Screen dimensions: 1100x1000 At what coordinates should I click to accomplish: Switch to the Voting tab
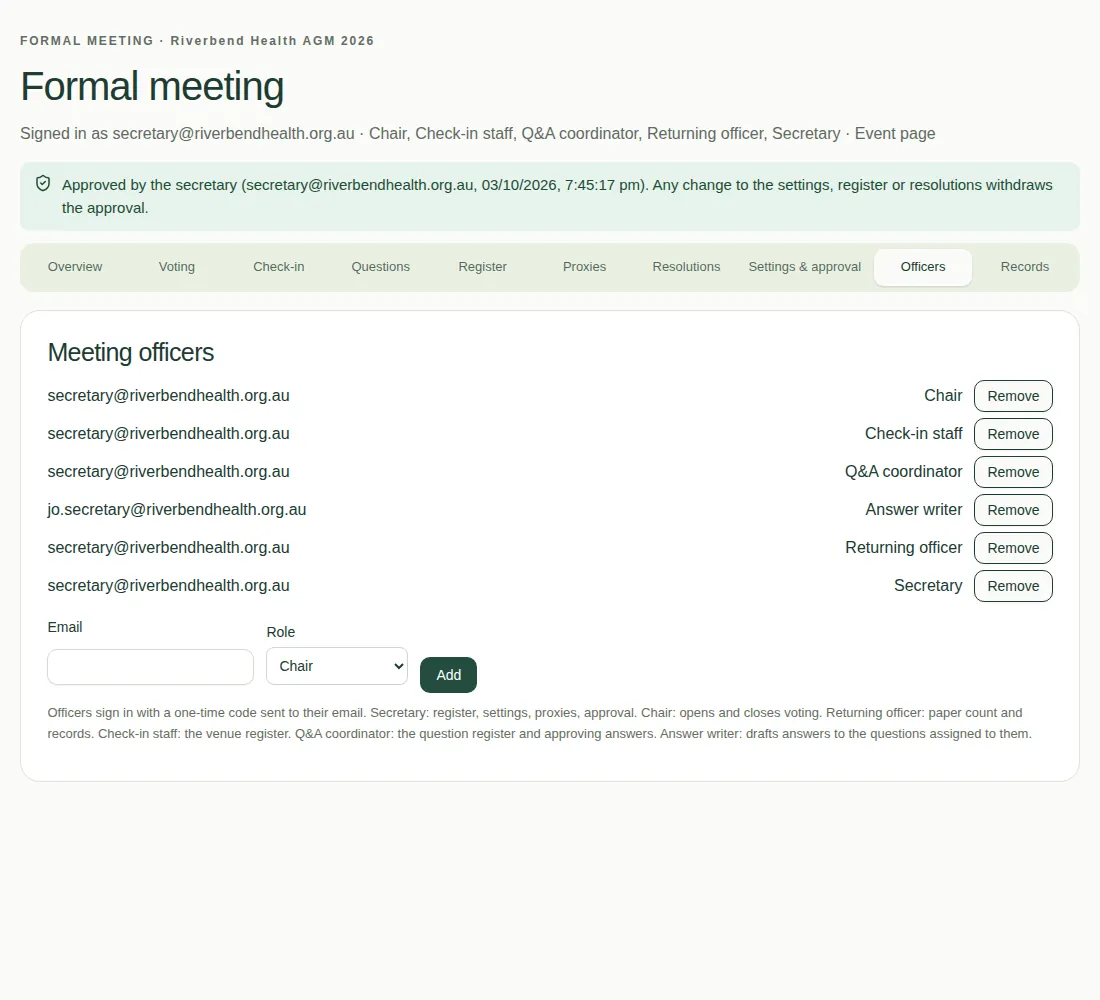pyautogui.click(x=177, y=267)
